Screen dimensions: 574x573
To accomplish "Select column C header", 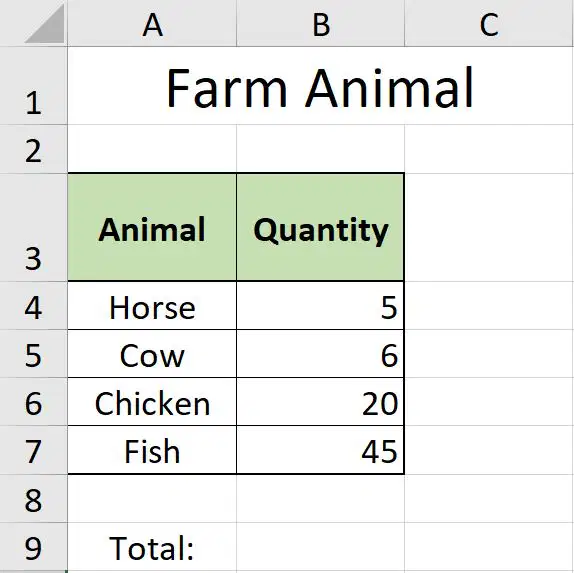I will 489,23.
